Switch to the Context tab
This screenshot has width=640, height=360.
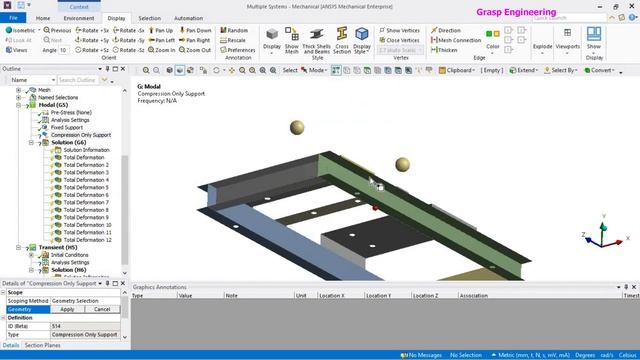click(79, 7)
